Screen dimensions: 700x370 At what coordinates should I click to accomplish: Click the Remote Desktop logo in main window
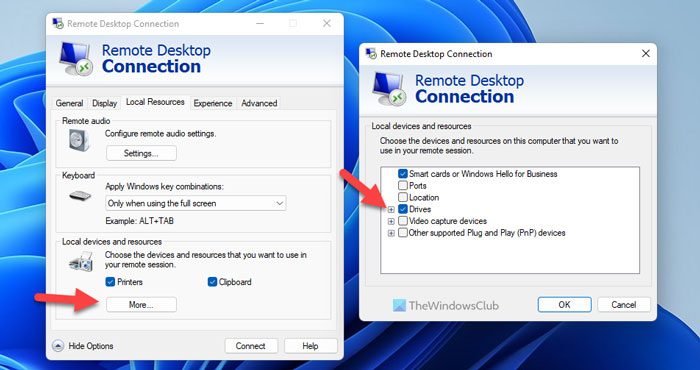(76, 58)
